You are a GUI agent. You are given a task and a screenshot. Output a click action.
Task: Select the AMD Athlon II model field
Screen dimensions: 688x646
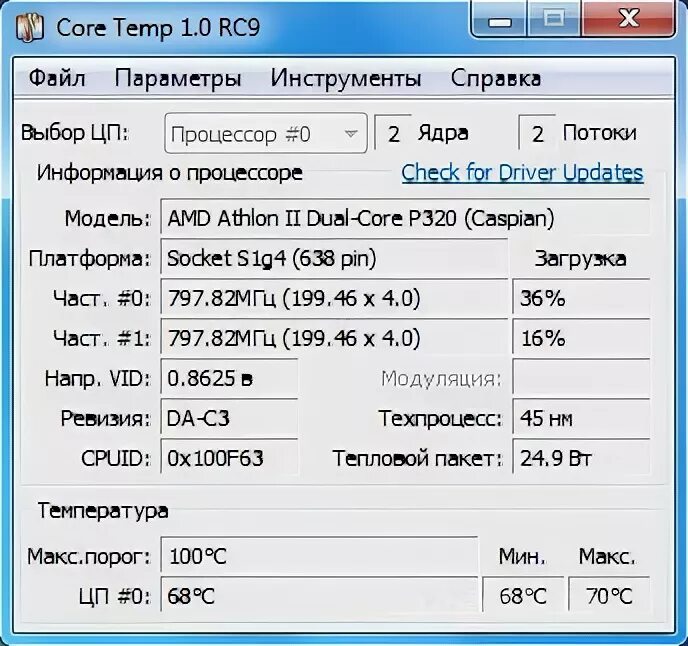pyautogui.click(x=405, y=218)
